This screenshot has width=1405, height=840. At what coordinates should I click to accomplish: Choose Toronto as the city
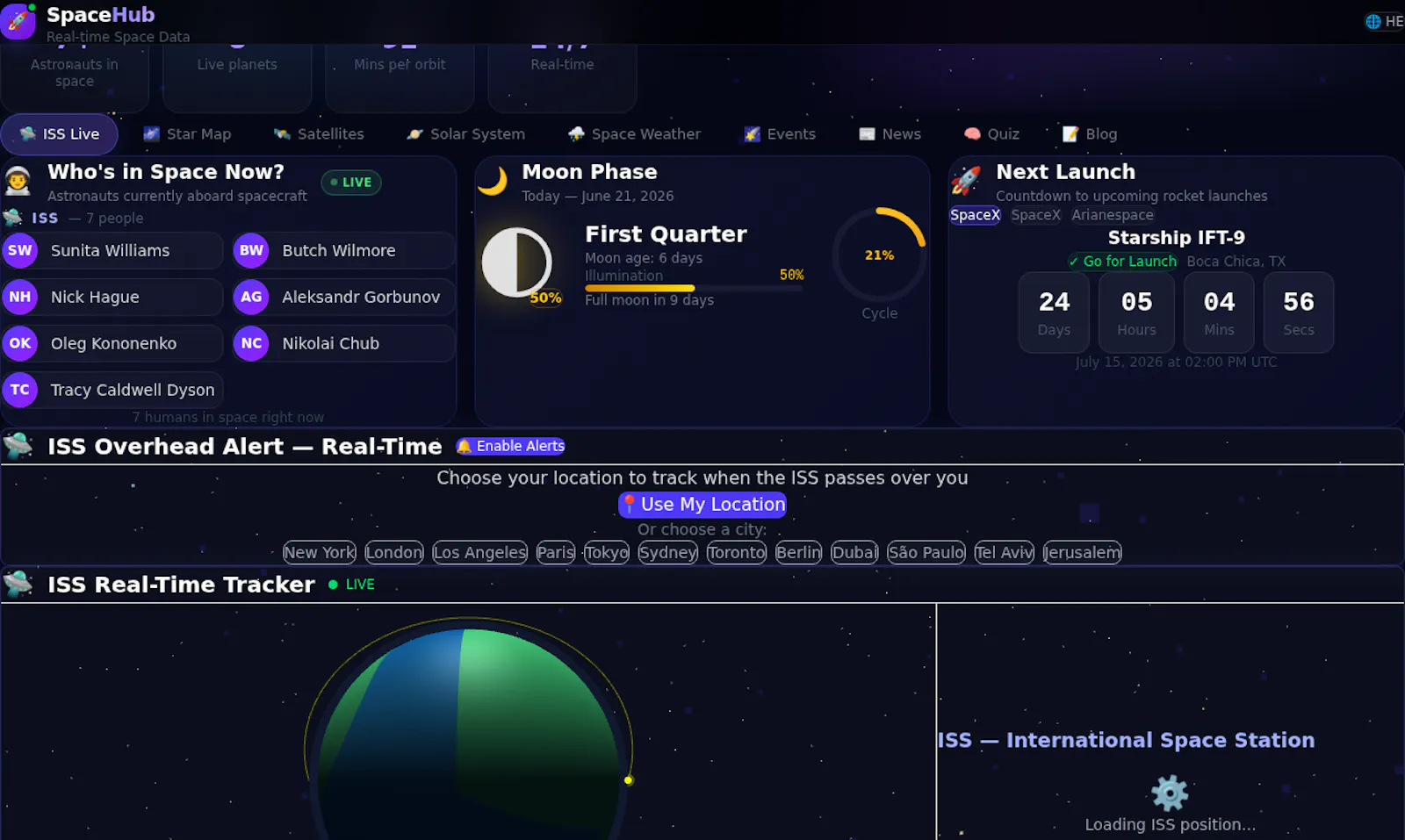(x=737, y=552)
